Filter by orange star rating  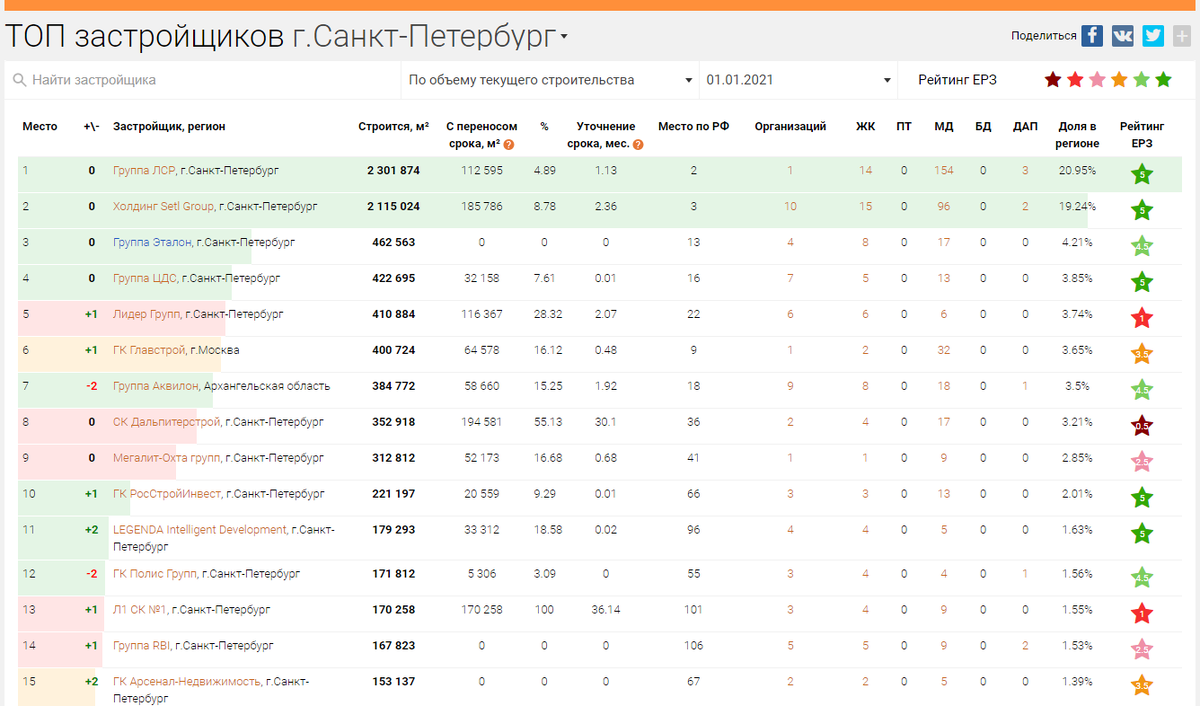pyautogui.click(x=1119, y=80)
